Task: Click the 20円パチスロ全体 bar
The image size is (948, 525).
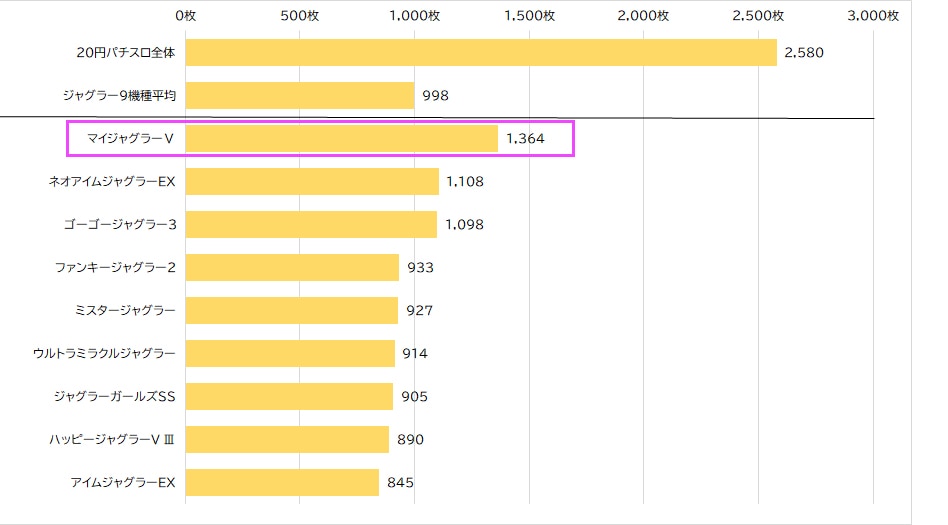Action: (x=481, y=53)
